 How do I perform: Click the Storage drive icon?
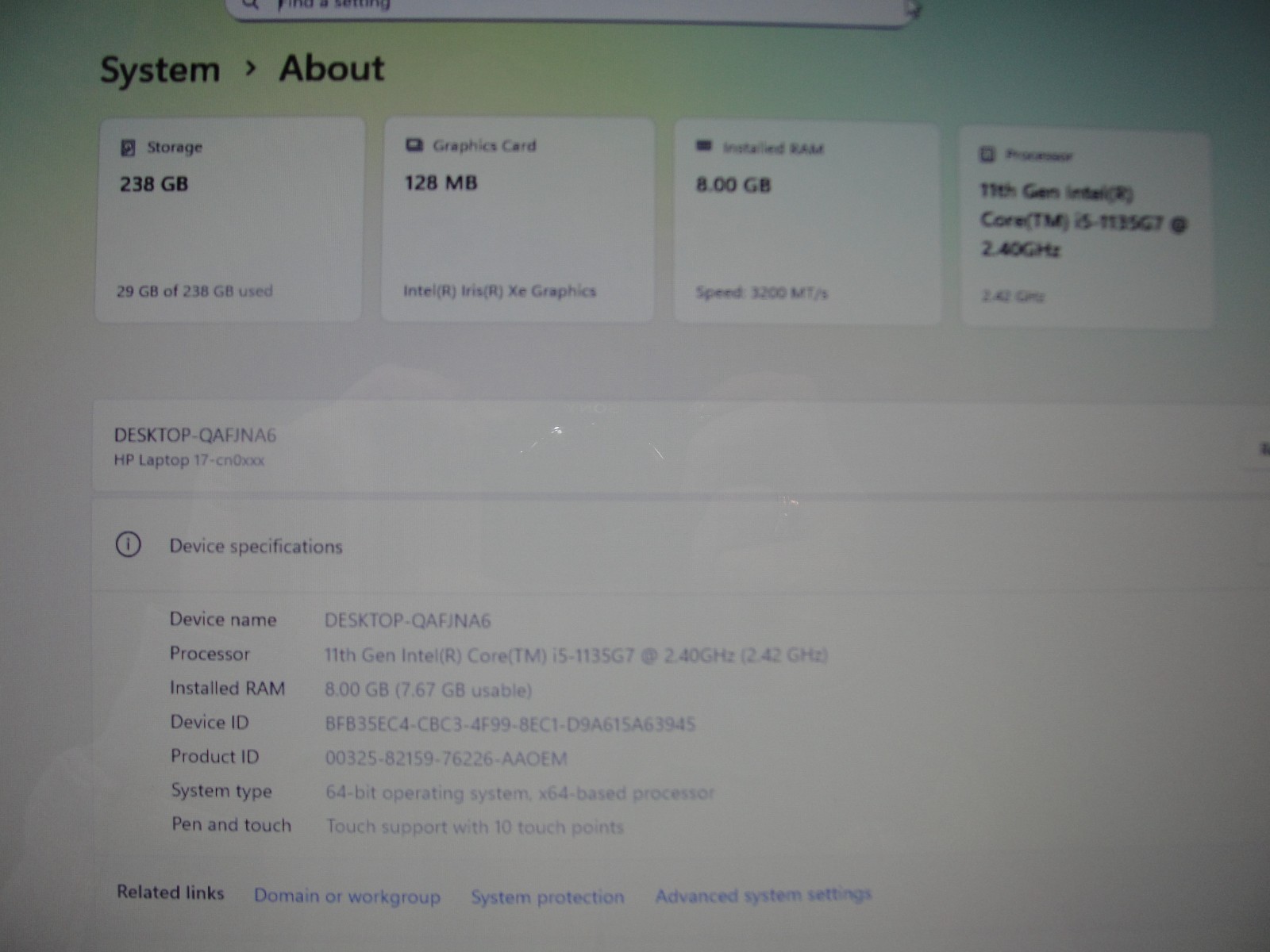click(x=128, y=148)
